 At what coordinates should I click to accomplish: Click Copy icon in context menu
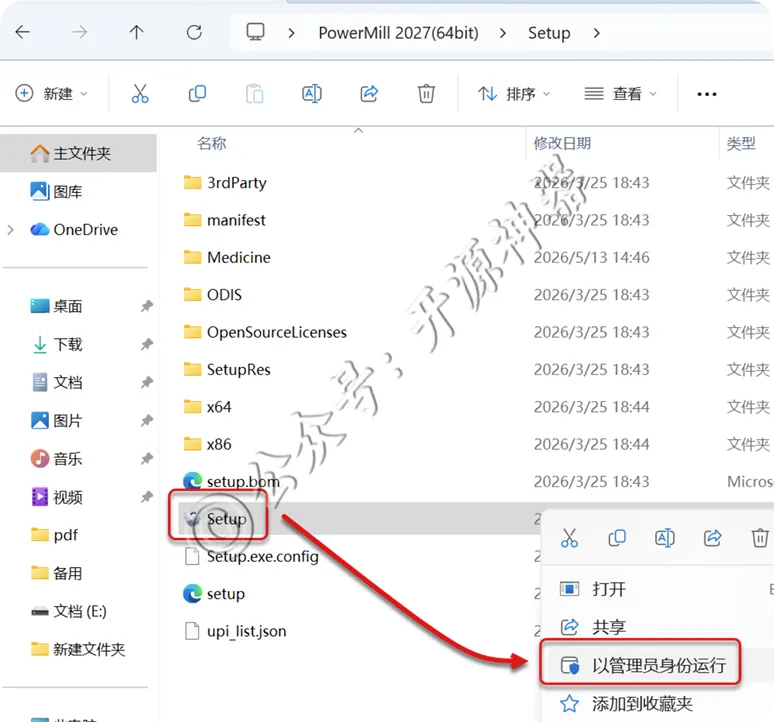(x=617, y=537)
